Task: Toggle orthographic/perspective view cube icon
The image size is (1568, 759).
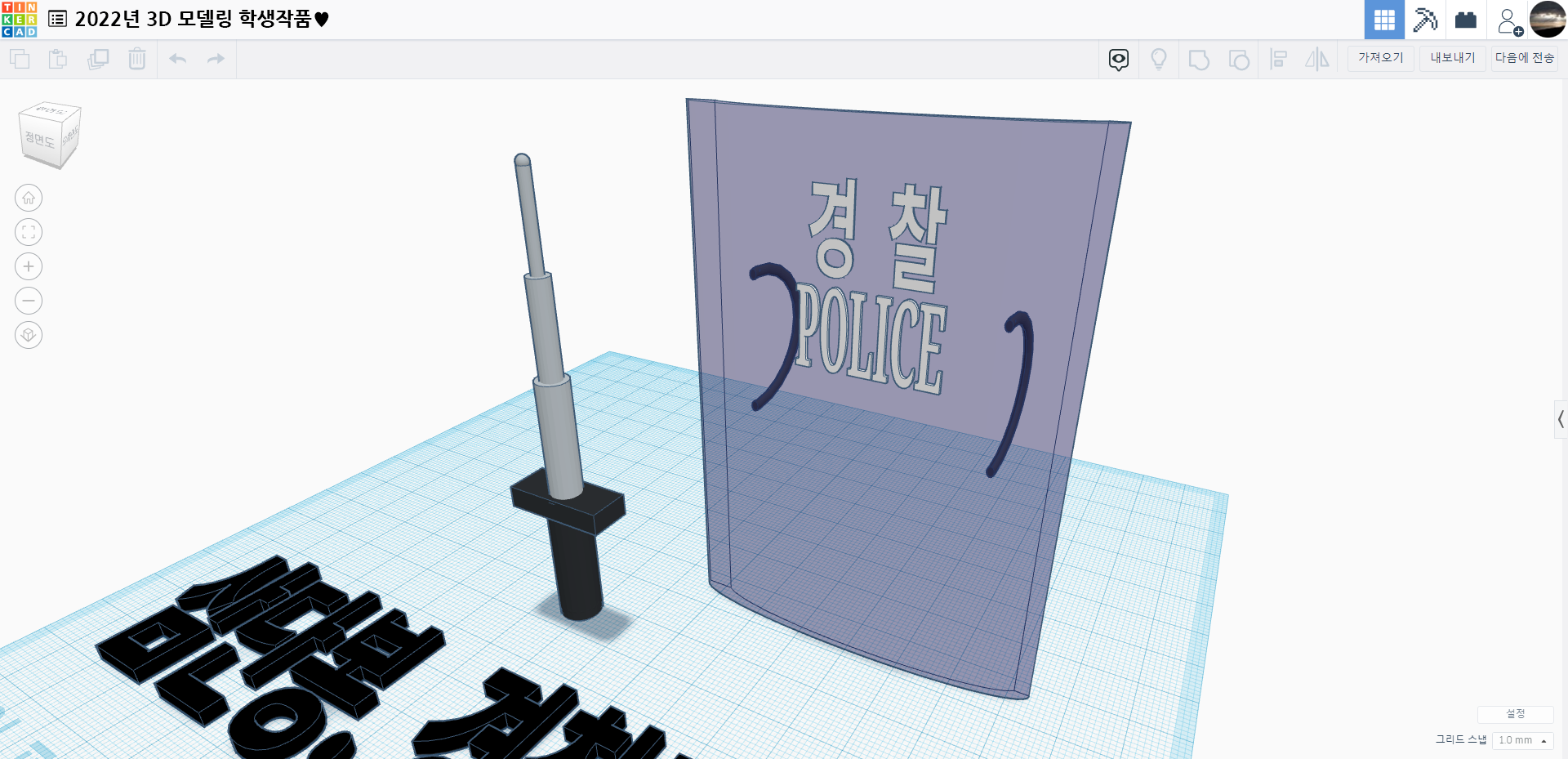Action: [x=29, y=335]
